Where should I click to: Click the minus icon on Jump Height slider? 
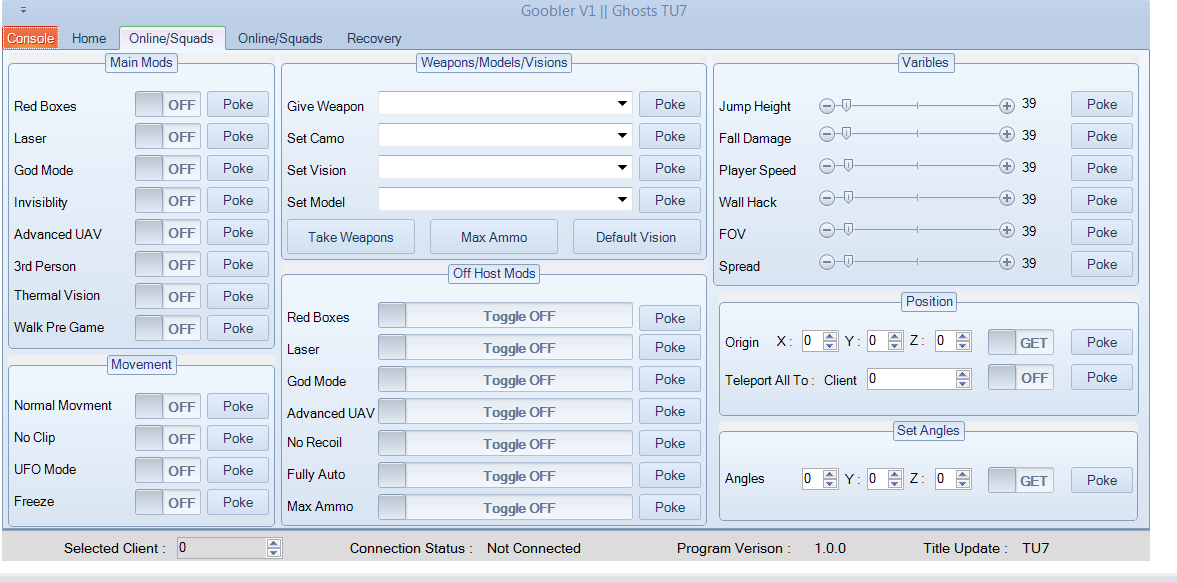coord(826,106)
